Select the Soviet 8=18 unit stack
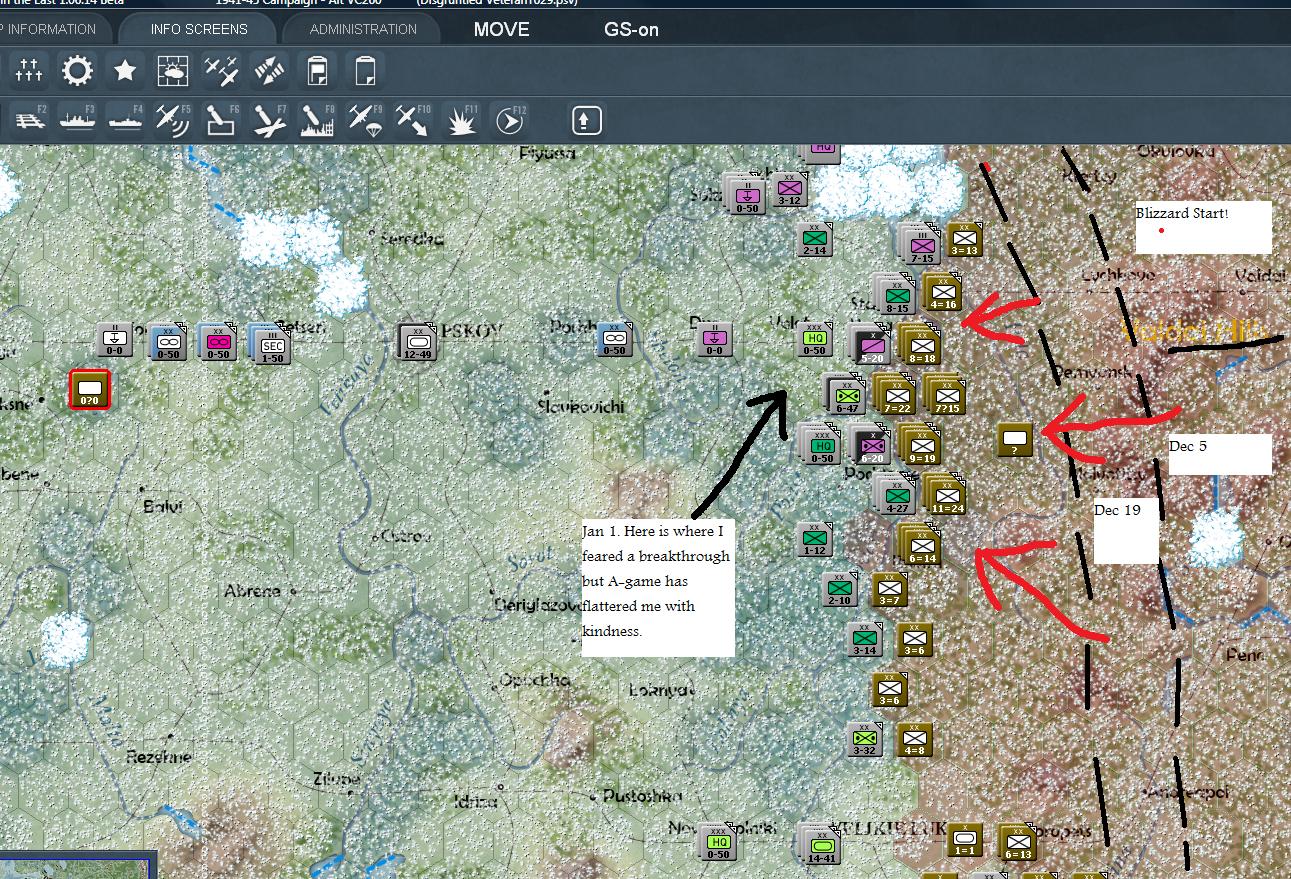Viewport: 1291px width, 879px height. [922, 345]
